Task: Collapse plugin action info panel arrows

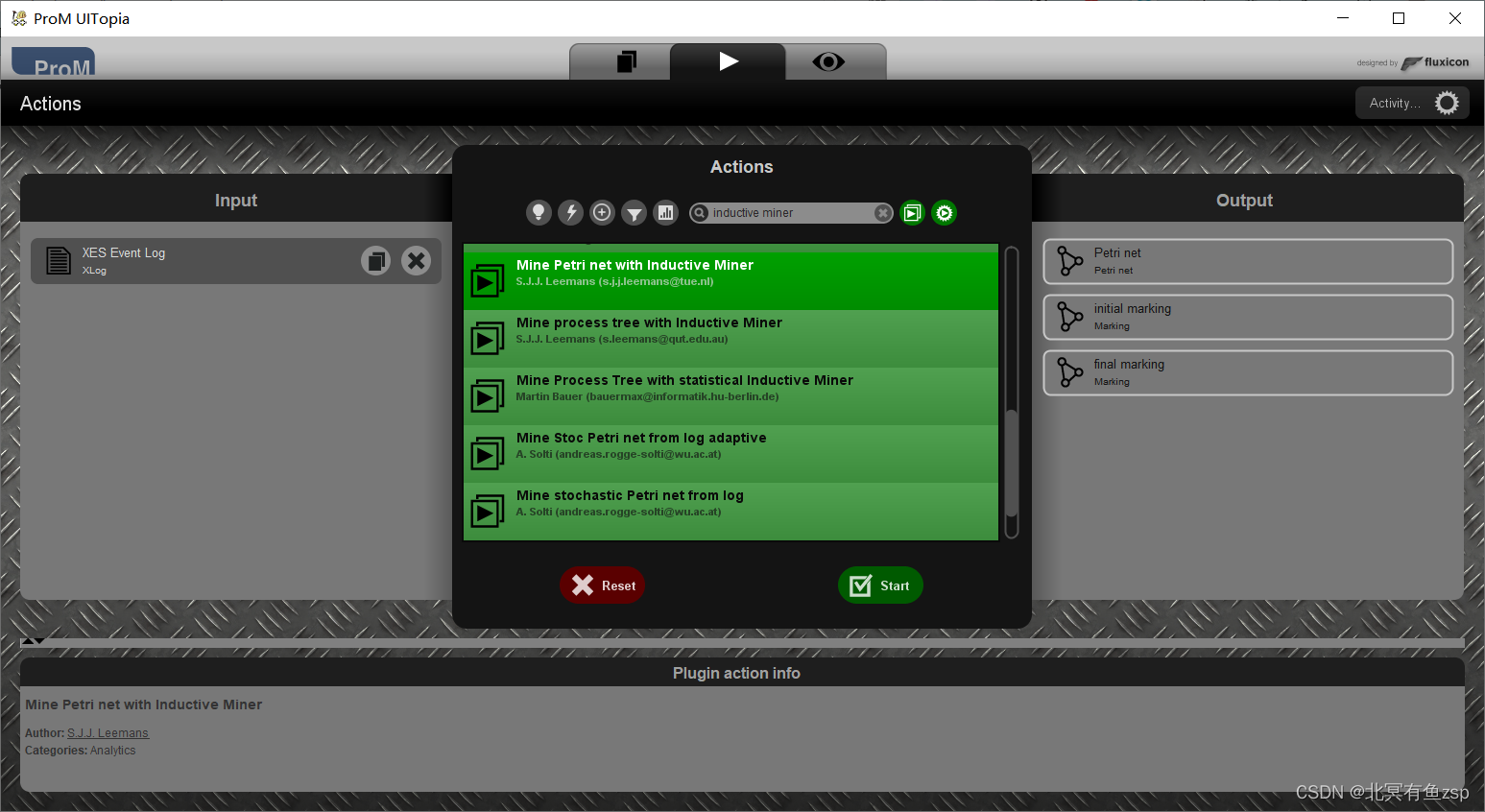Action: pyautogui.click(x=33, y=640)
